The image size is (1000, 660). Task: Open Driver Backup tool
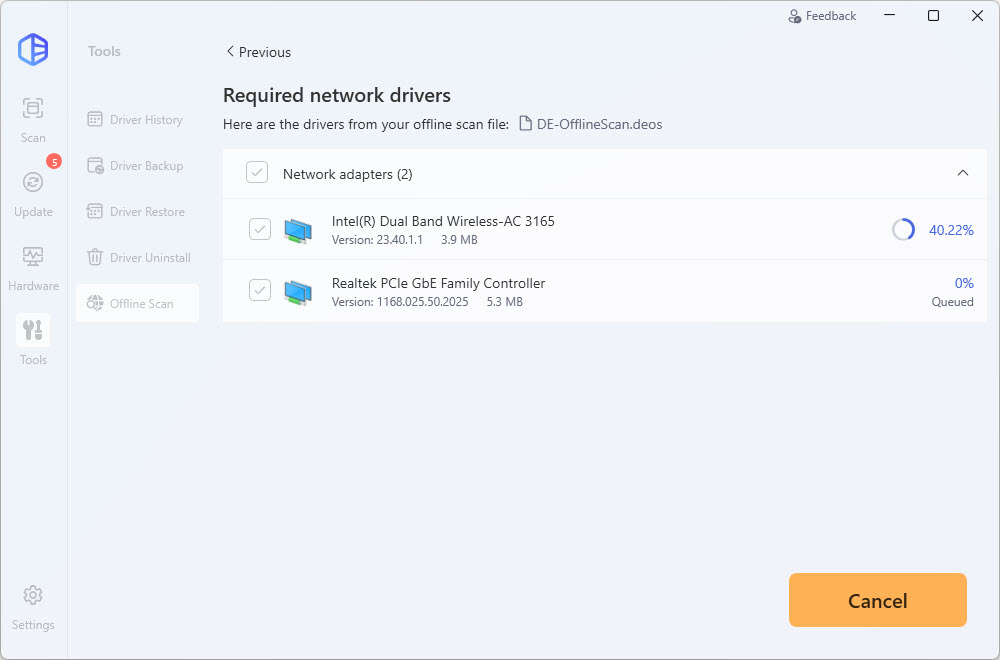137,166
